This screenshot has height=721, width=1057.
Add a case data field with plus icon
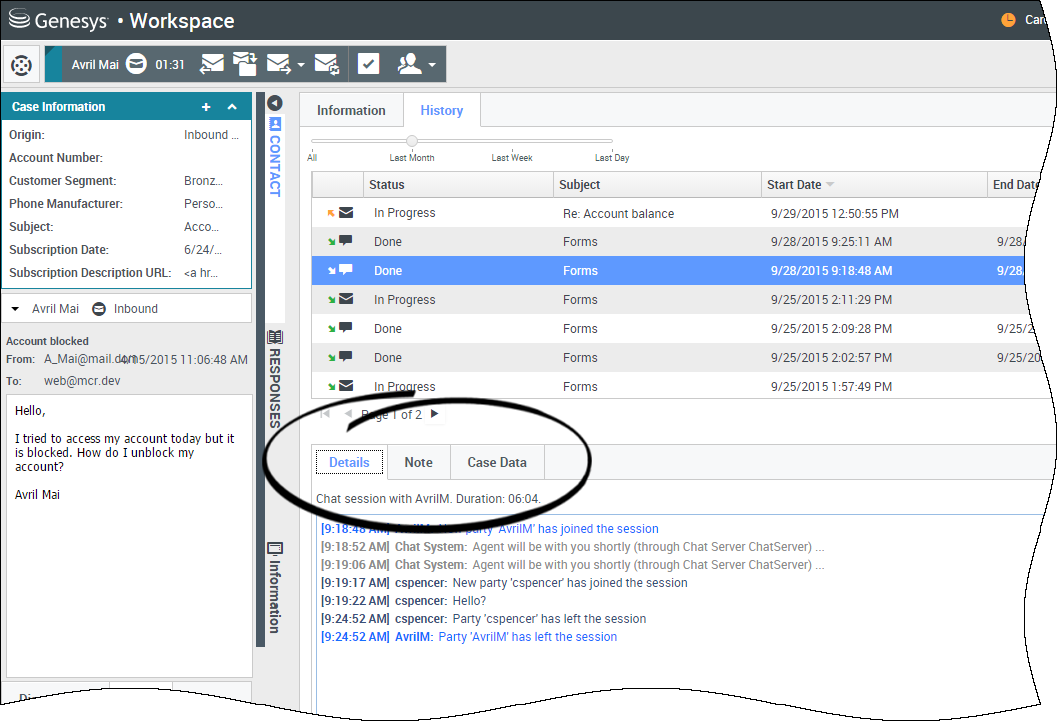206,107
